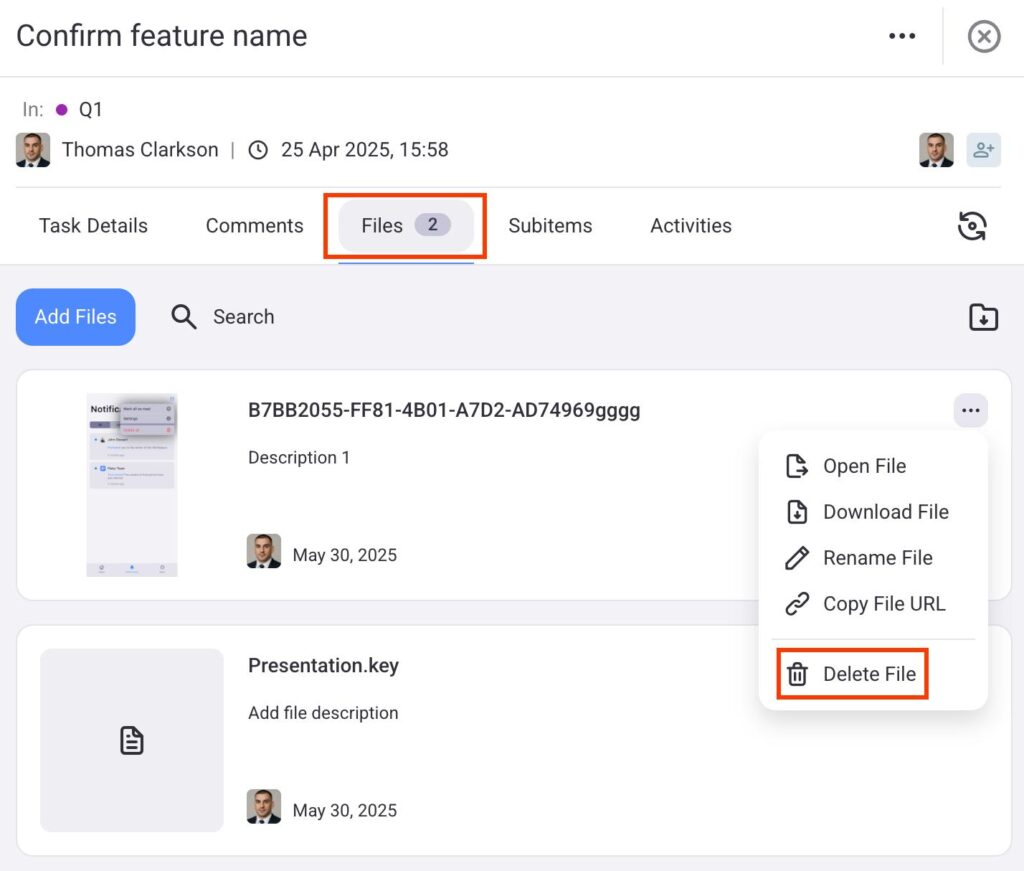
Task: Click Delete File in the menu
Action: click(868, 674)
